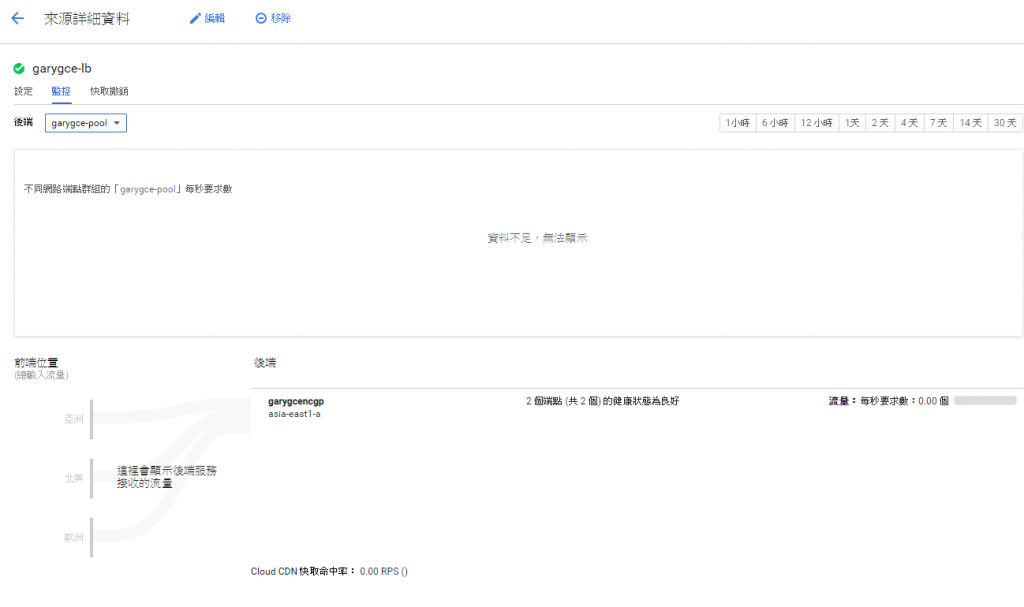Set time range to 6 小時
This screenshot has width=1024, height=607.
(775, 123)
